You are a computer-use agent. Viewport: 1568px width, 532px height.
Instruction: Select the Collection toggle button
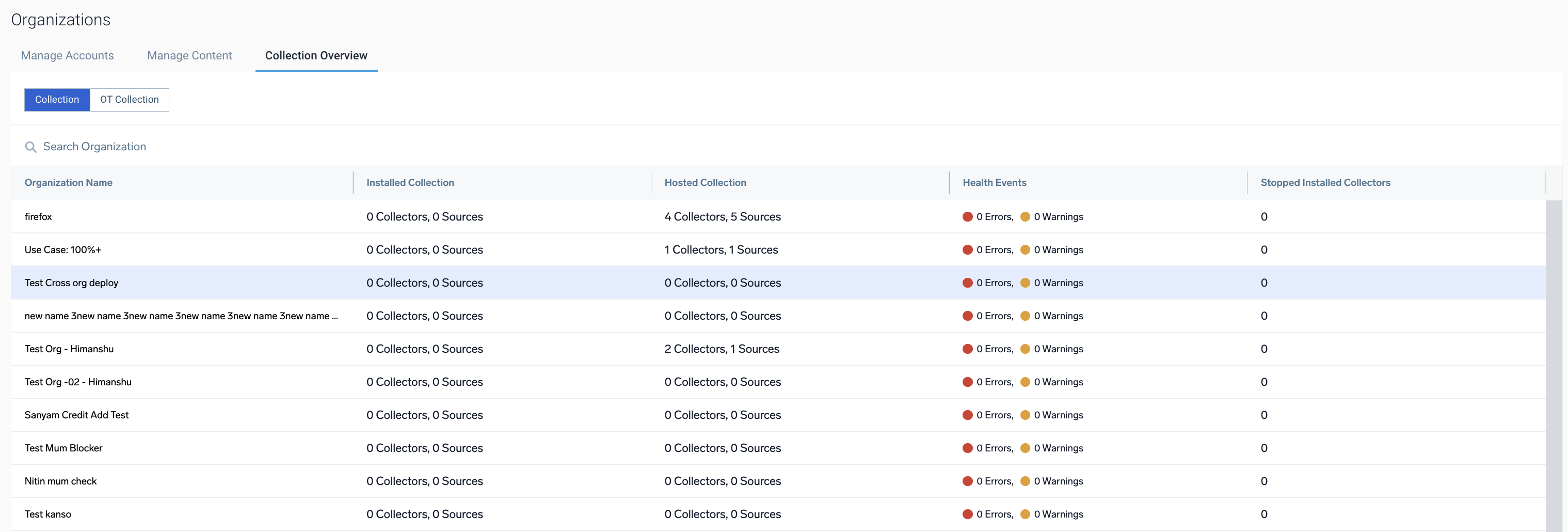(57, 100)
